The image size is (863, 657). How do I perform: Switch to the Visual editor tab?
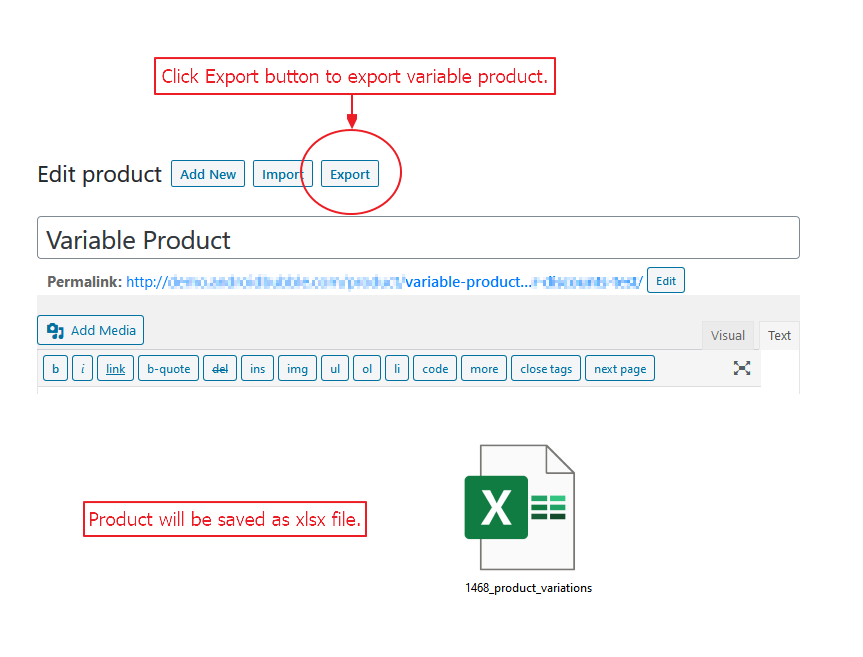coord(727,336)
